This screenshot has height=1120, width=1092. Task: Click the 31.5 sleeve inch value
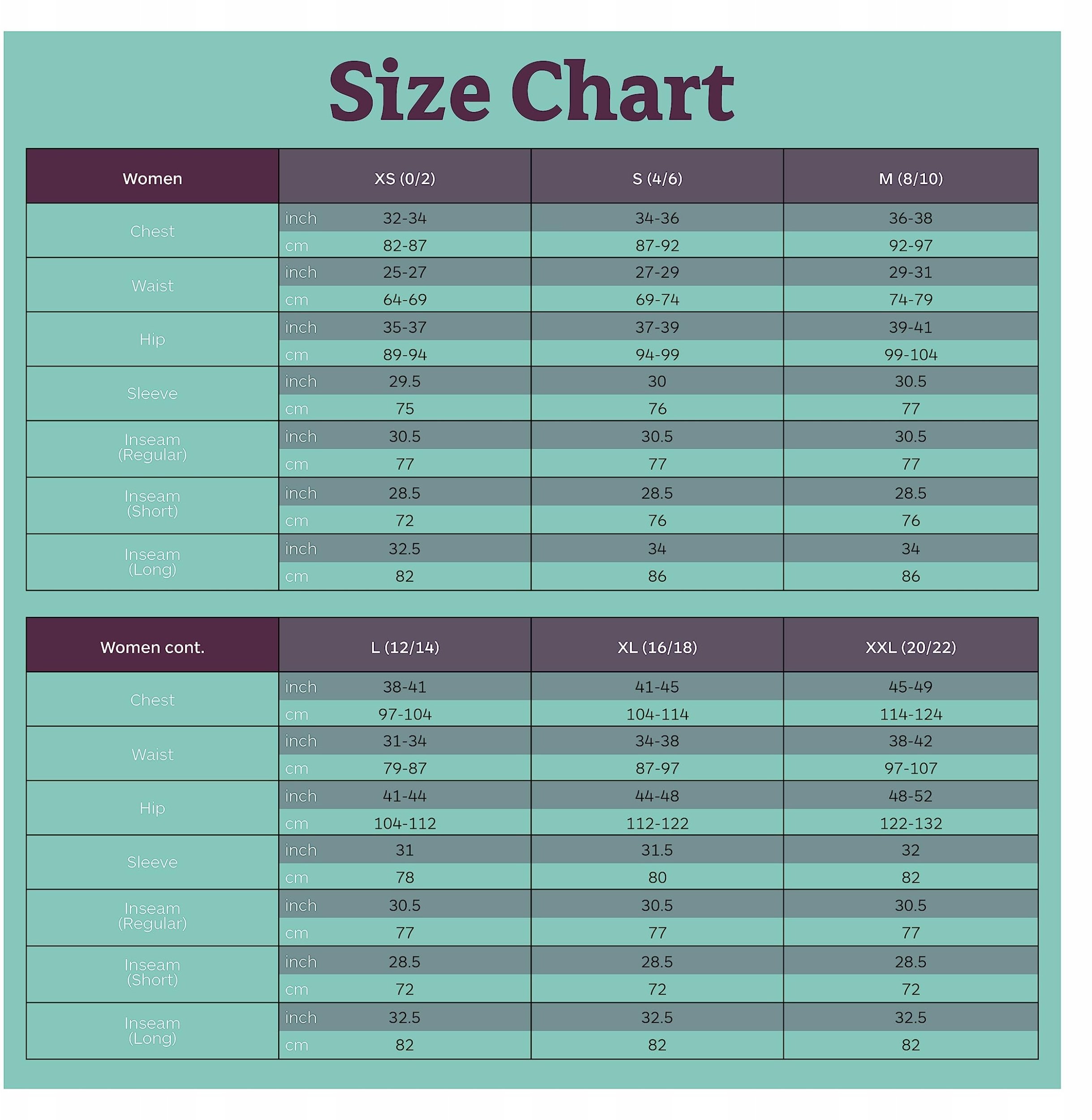coord(657,850)
